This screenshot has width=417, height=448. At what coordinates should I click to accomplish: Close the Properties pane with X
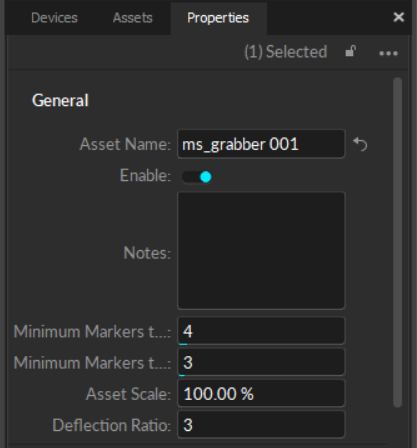[398, 17]
